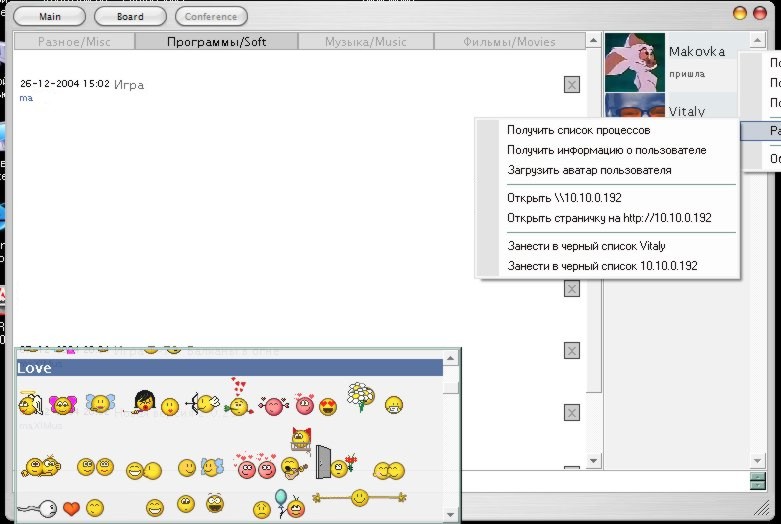Insert the red heart emoticon
This screenshot has width=781, height=524.
(71, 508)
